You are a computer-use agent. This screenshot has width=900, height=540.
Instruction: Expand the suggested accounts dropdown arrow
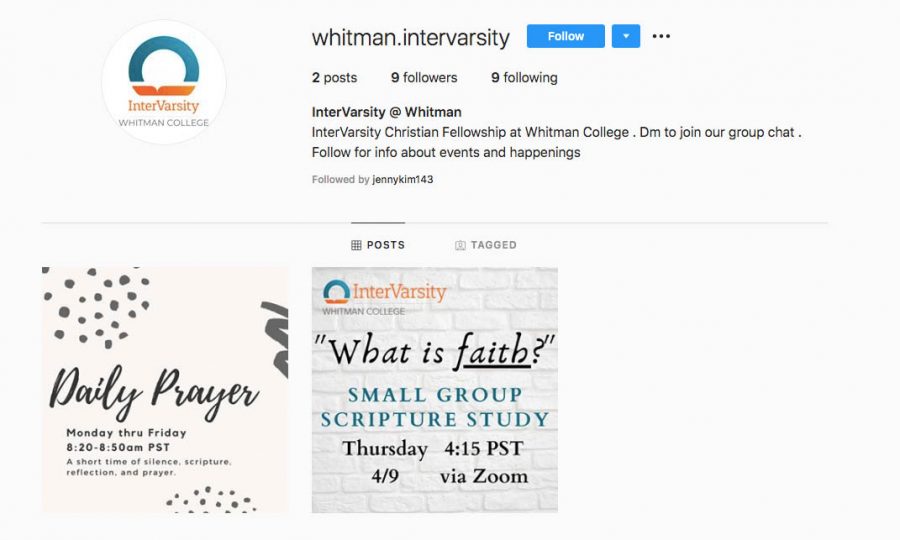tap(626, 36)
